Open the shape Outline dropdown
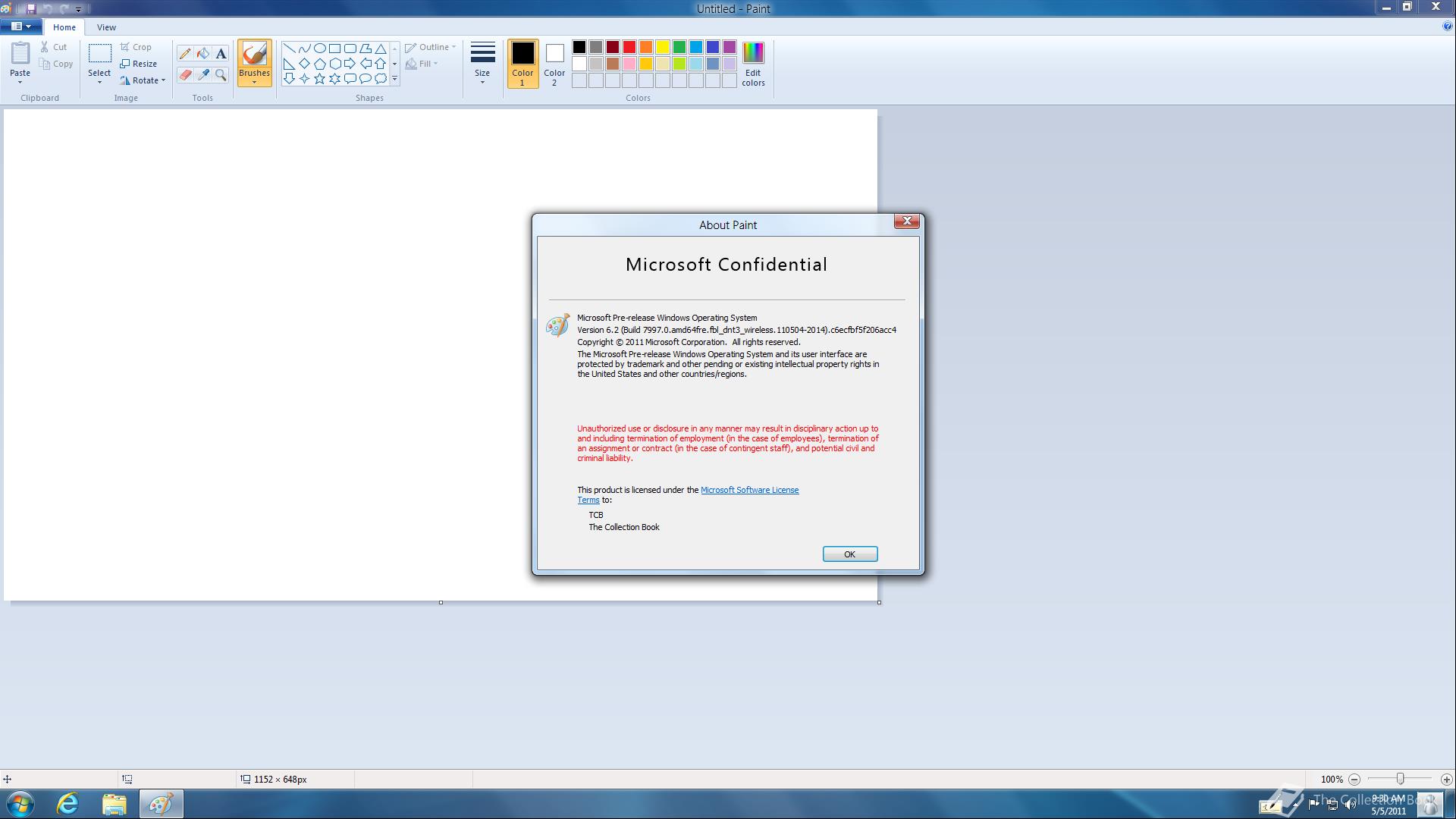1456x819 pixels. tap(430, 47)
